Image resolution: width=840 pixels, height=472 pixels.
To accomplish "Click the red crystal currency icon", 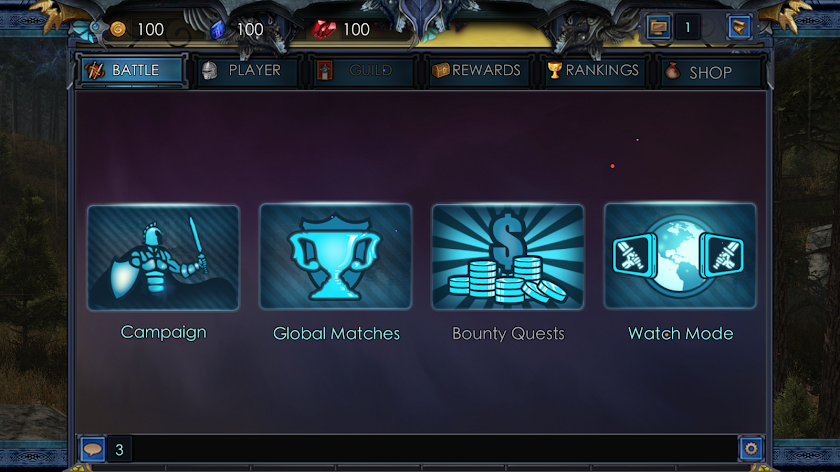I will [x=324, y=29].
